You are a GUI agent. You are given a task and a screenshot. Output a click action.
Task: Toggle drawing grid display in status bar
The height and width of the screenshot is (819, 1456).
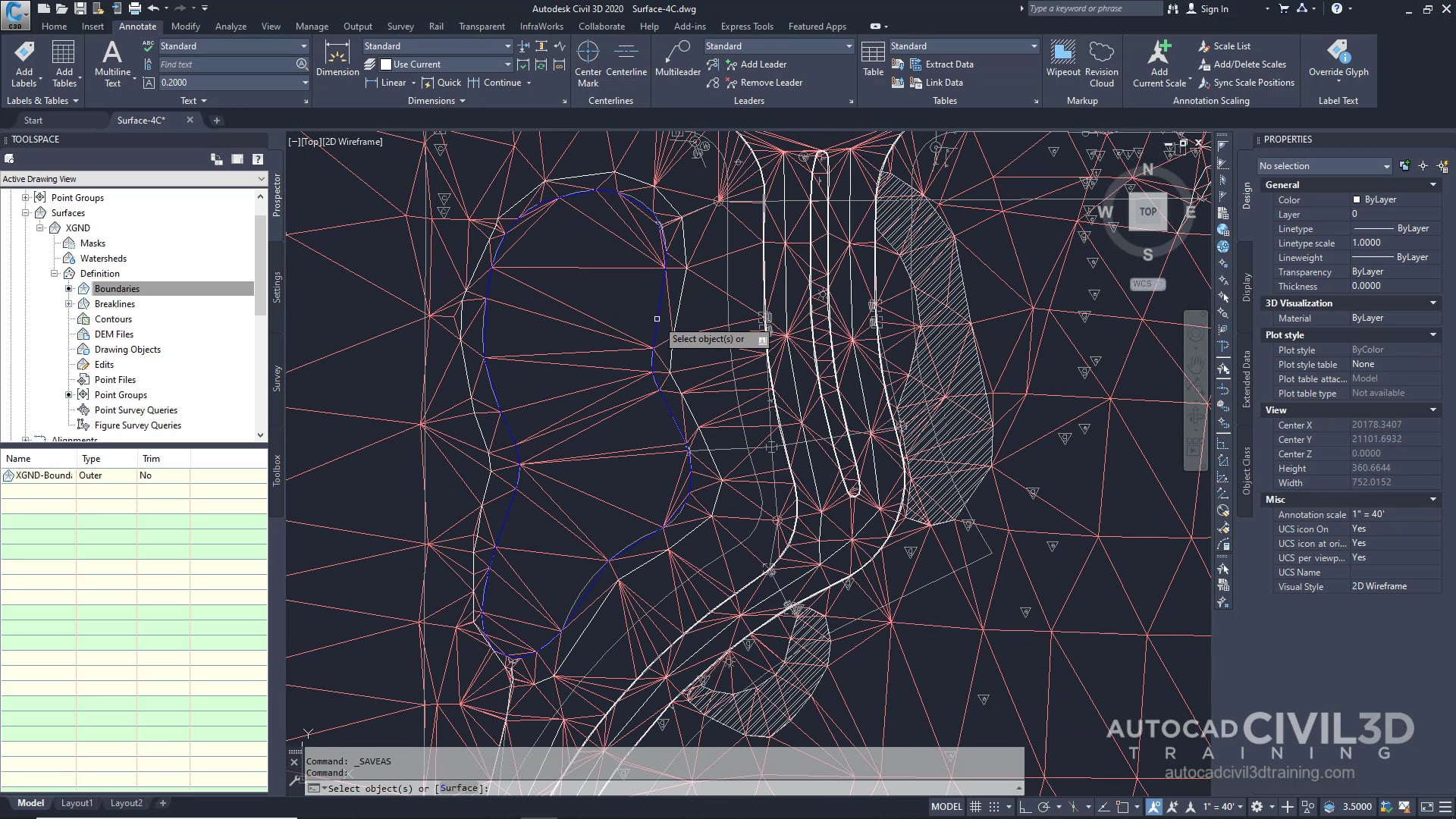(x=976, y=807)
